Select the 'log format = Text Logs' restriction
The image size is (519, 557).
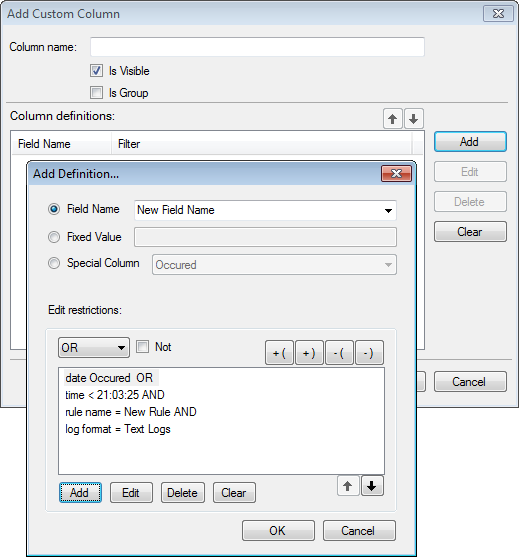[x=118, y=429]
